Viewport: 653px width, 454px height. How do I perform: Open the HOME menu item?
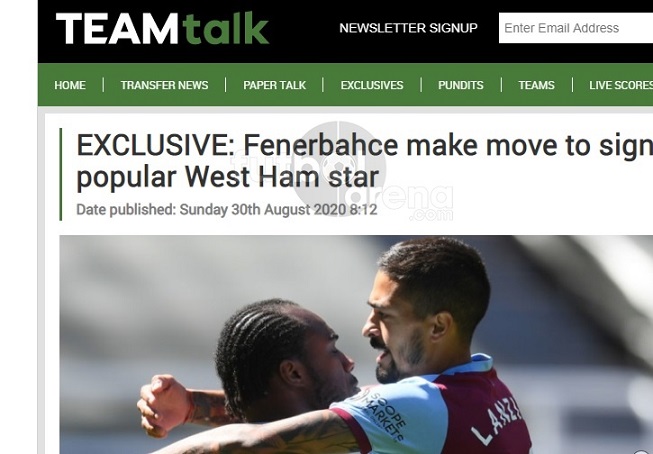click(x=70, y=85)
